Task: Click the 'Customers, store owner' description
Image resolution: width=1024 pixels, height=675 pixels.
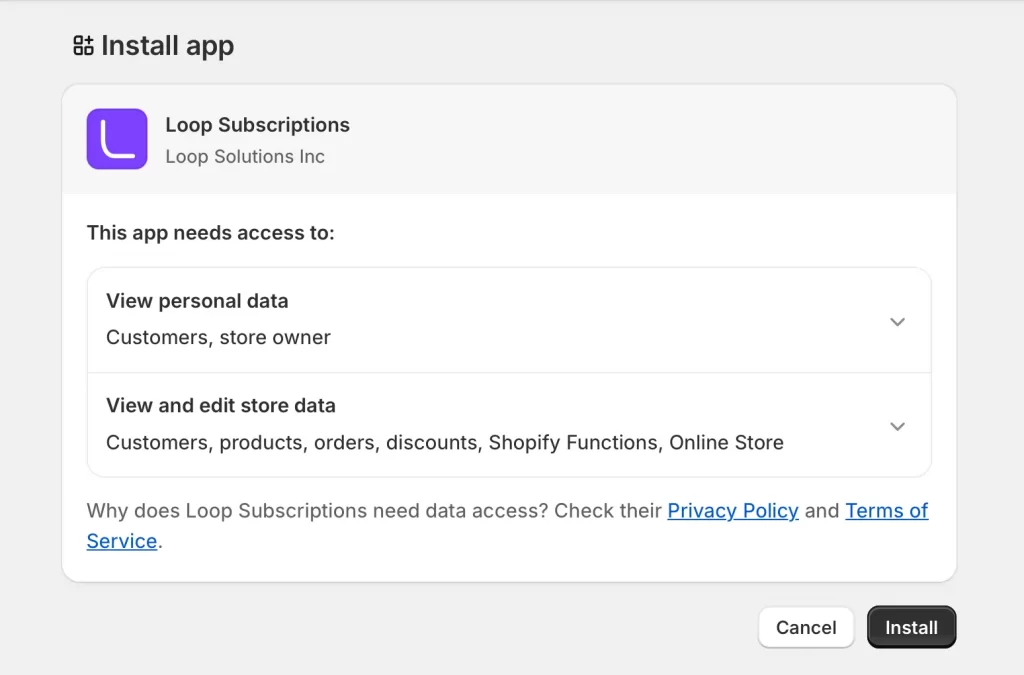Action: [x=218, y=337]
